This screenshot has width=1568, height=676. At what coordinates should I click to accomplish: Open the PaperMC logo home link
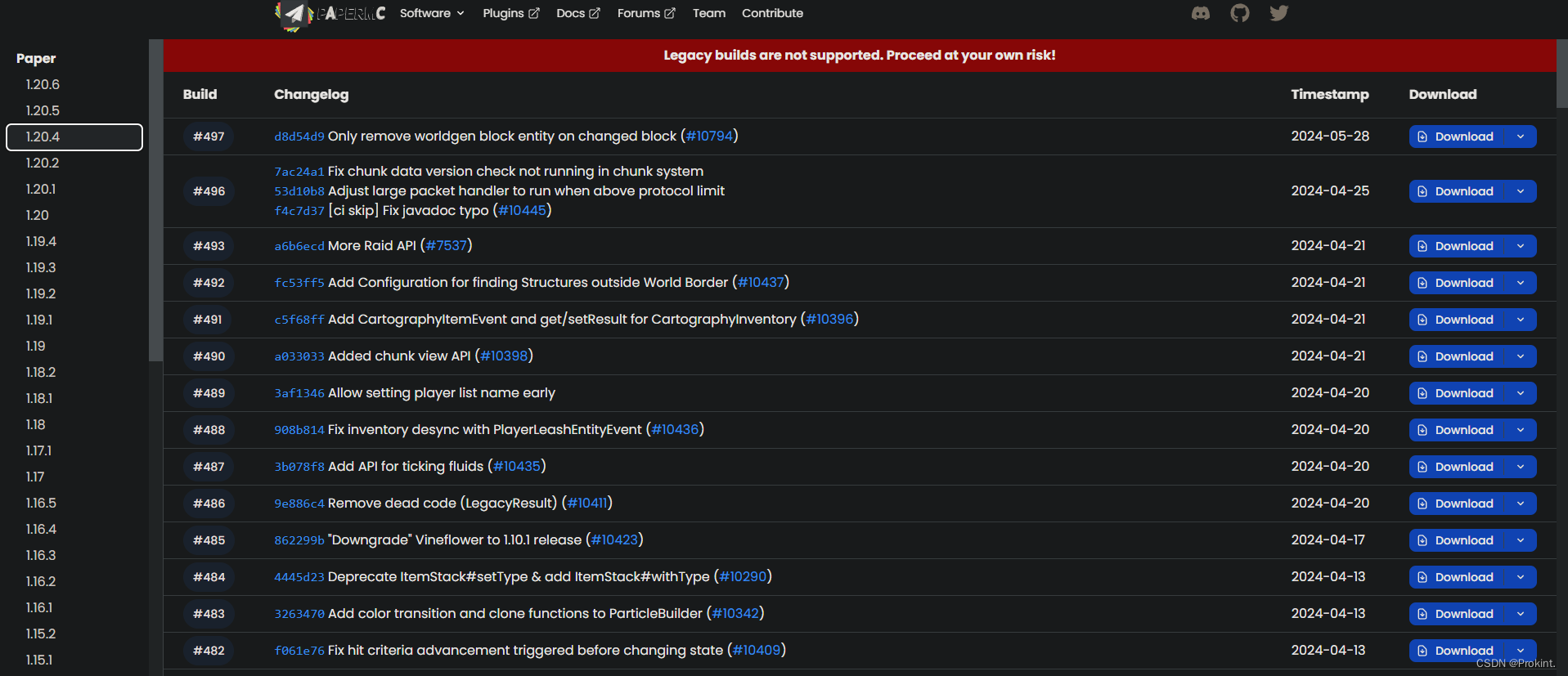[330, 14]
